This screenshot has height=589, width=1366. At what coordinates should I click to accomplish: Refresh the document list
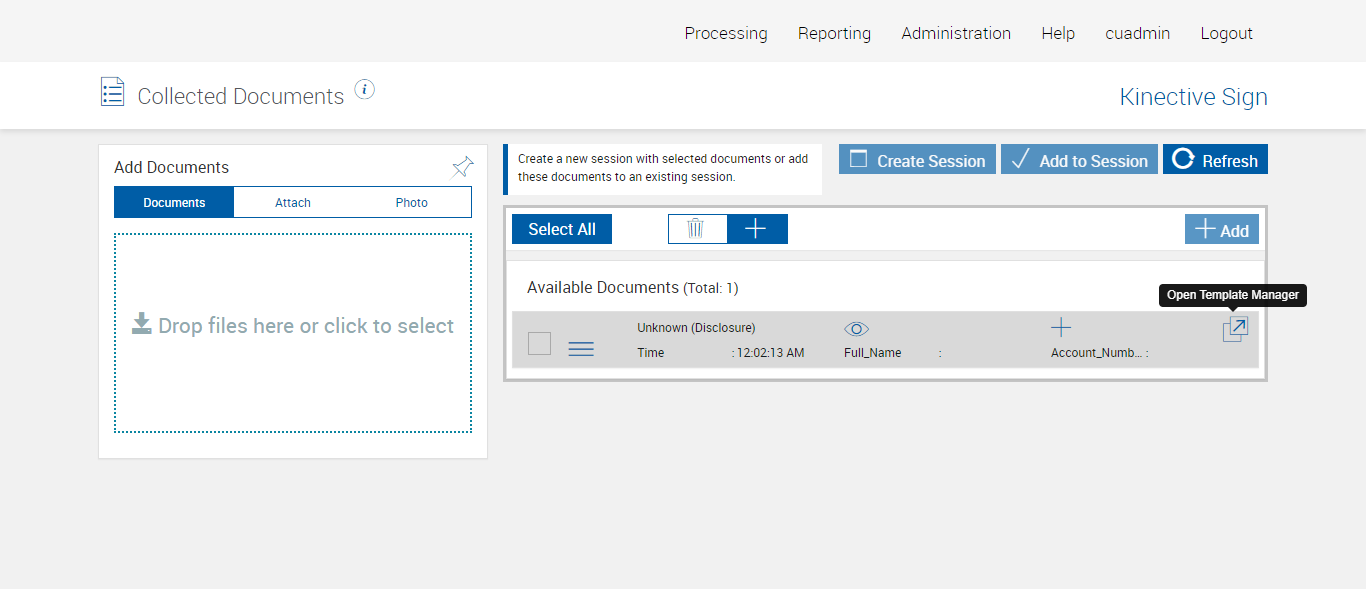1215,160
